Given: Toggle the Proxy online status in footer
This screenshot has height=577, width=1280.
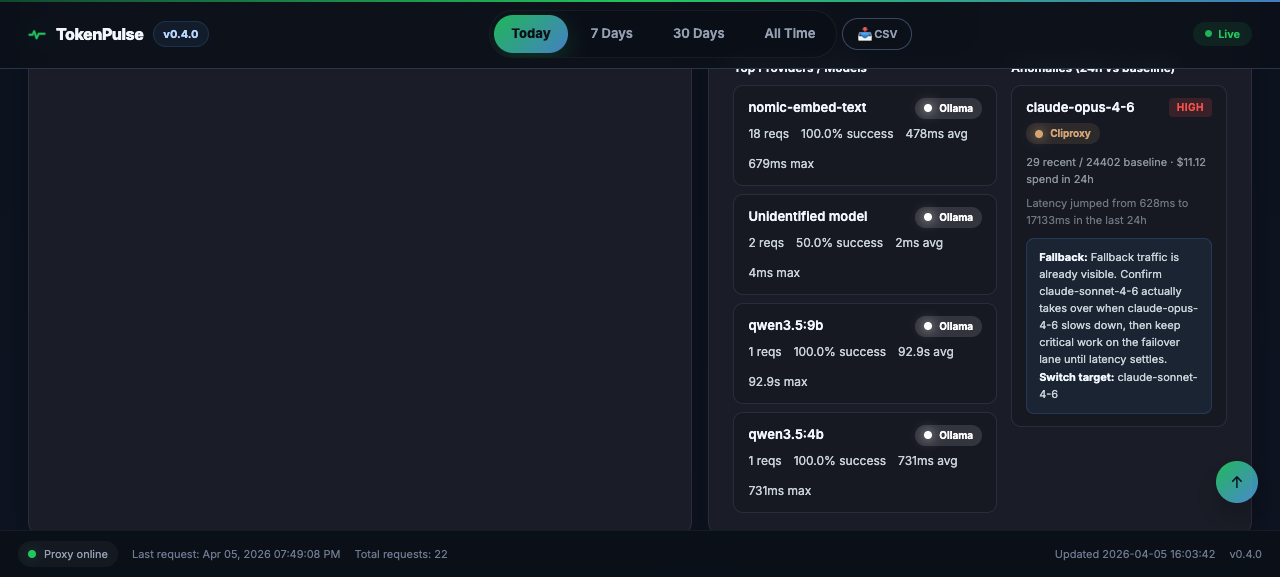Looking at the screenshot, I should click(x=67, y=553).
